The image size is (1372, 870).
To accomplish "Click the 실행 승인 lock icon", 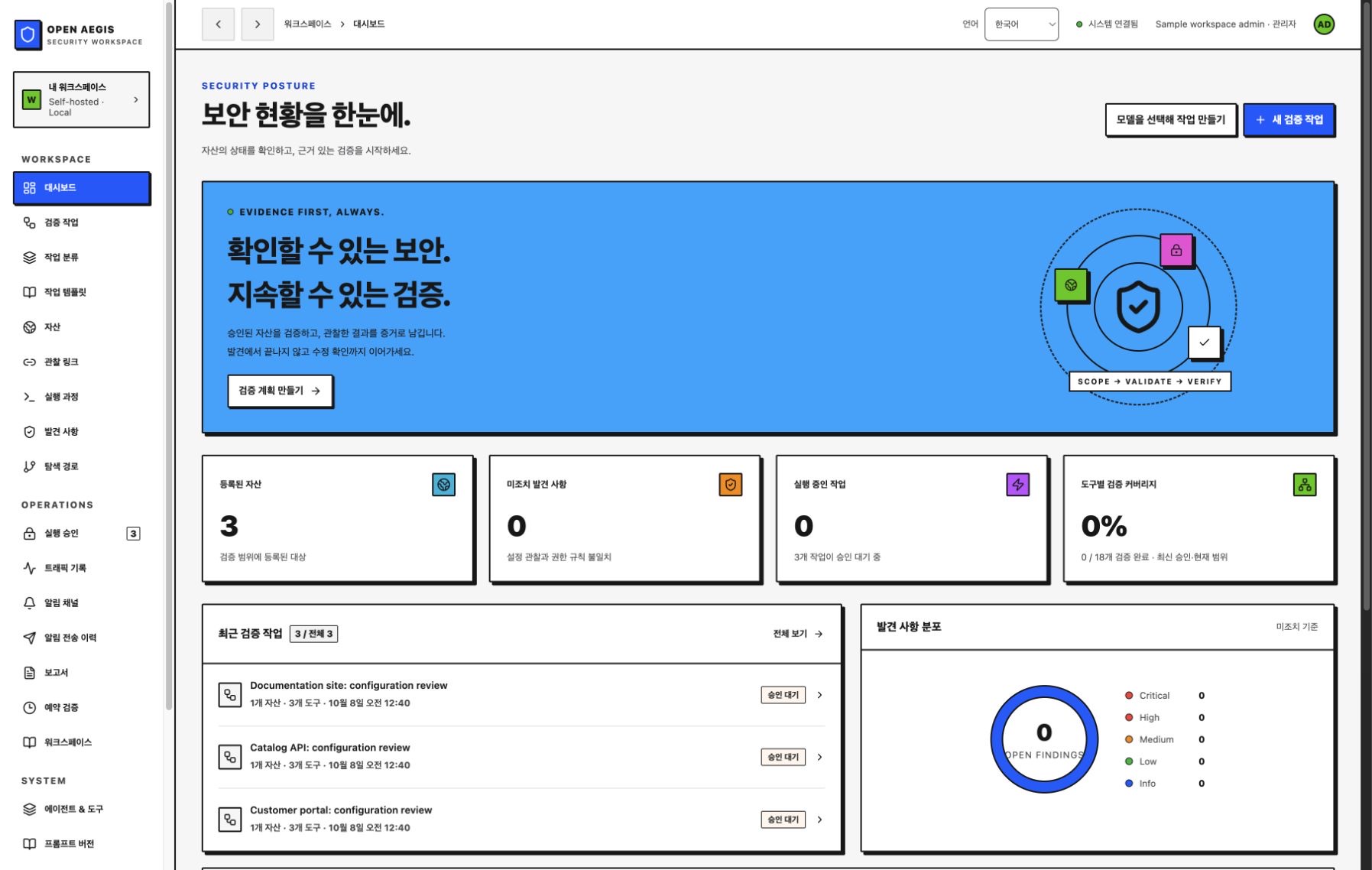I will pyautogui.click(x=30, y=534).
